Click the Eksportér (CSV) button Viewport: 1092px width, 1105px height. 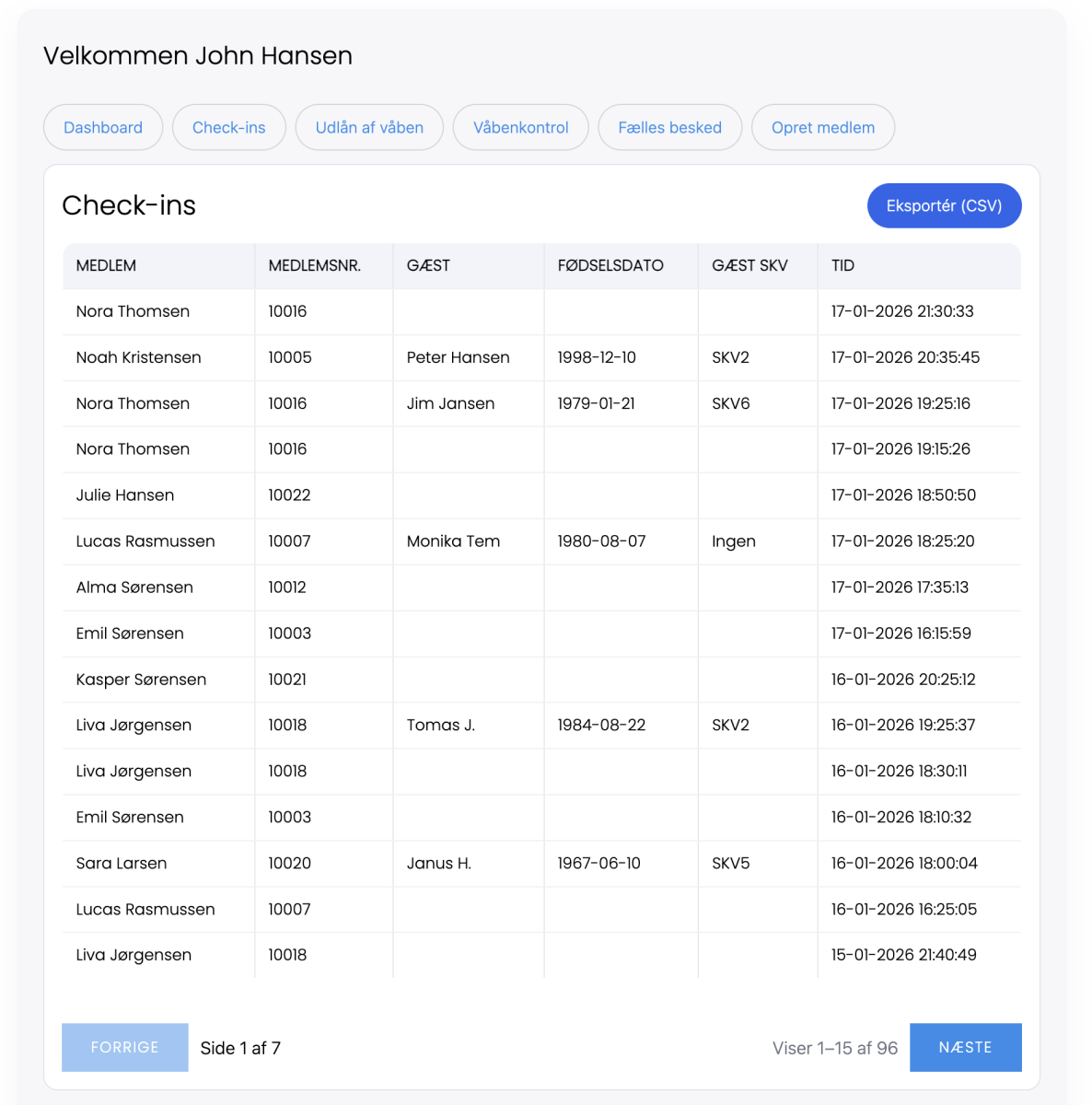944,205
